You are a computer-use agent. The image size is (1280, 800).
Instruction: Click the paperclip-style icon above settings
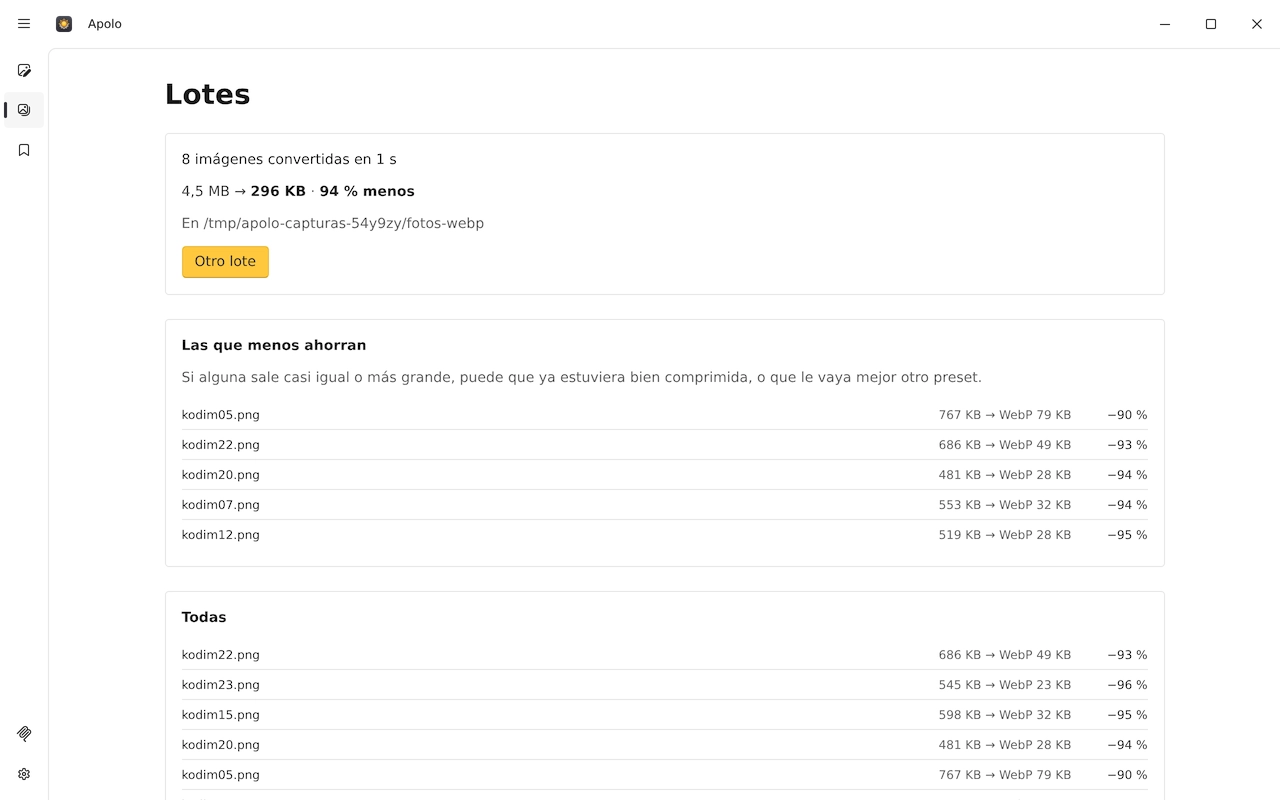(x=24, y=734)
